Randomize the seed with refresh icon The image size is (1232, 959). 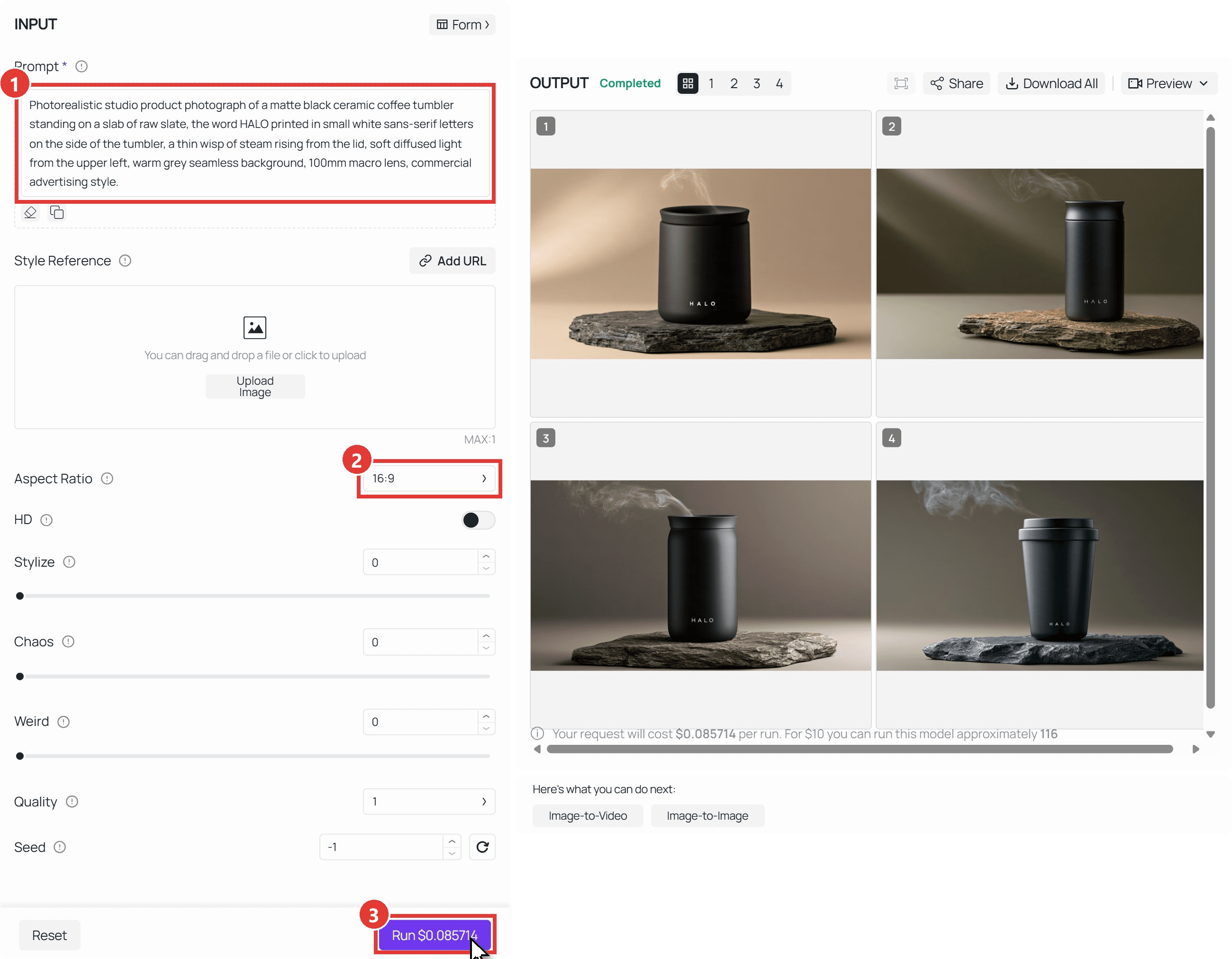point(482,847)
